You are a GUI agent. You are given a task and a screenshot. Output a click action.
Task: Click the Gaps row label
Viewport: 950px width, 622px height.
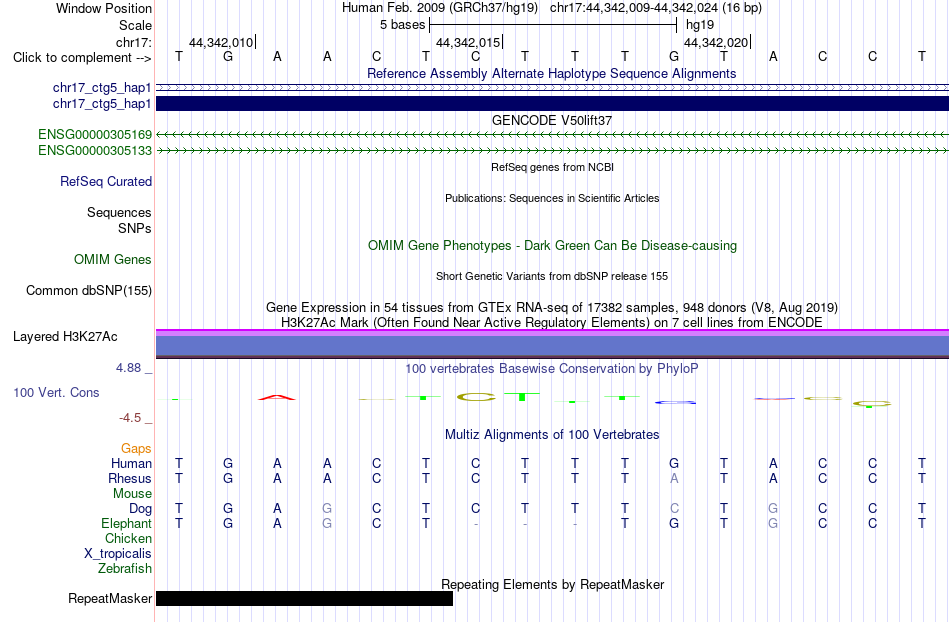click(136, 448)
